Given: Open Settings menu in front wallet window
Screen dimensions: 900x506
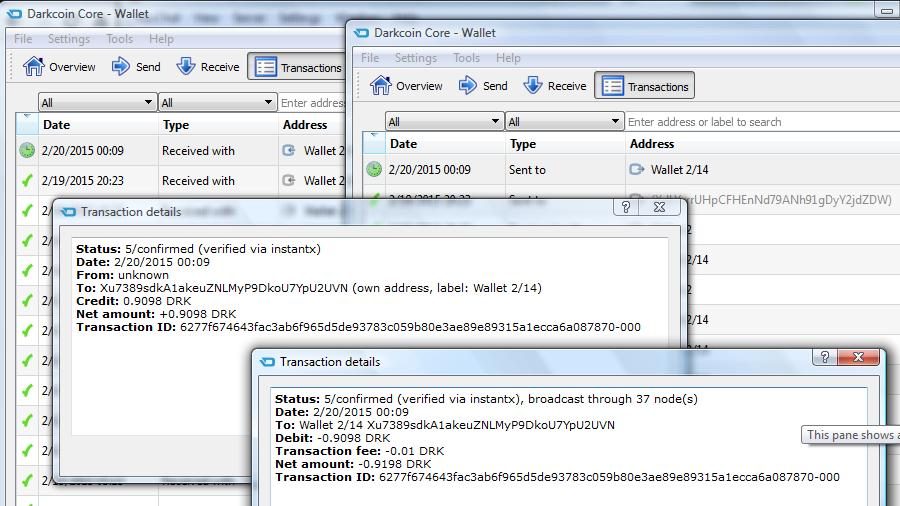Looking at the screenshot, I should point(416,58).
